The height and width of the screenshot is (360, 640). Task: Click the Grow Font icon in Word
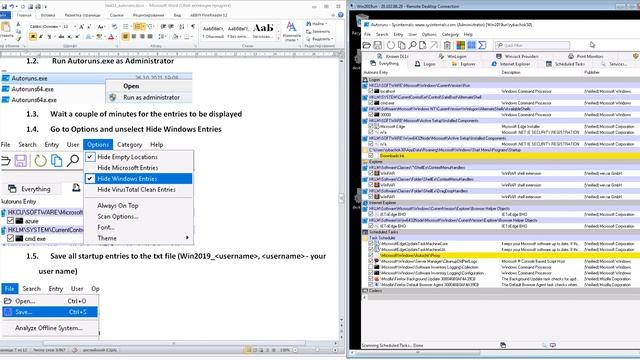click(81, 27)
